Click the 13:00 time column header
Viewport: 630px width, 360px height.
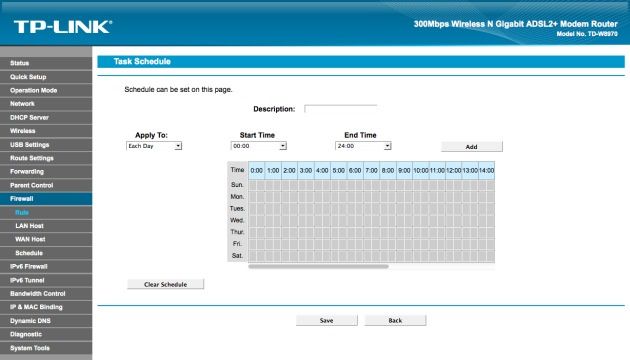coord(470,170)
